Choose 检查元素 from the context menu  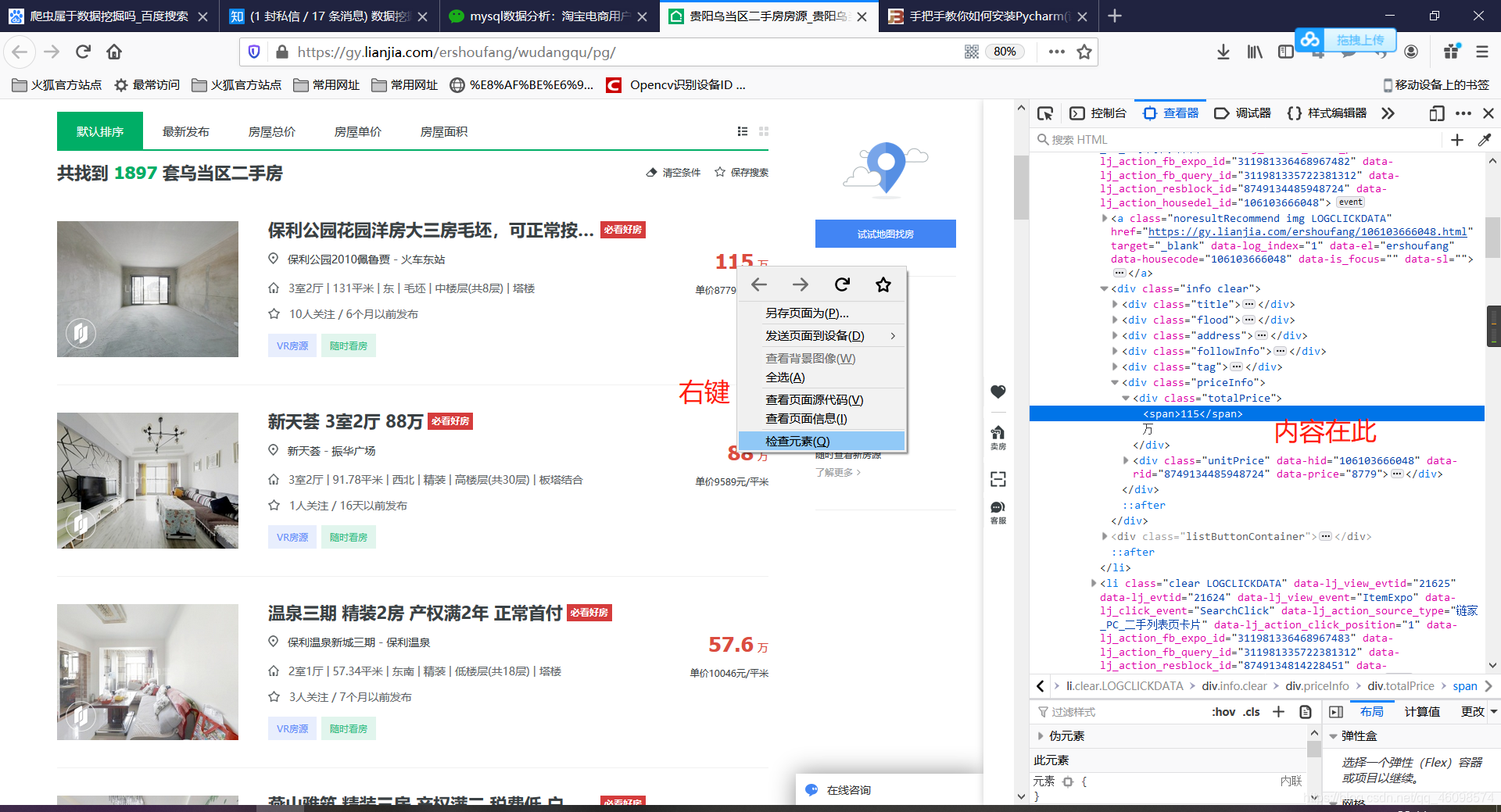pos(799,441)
